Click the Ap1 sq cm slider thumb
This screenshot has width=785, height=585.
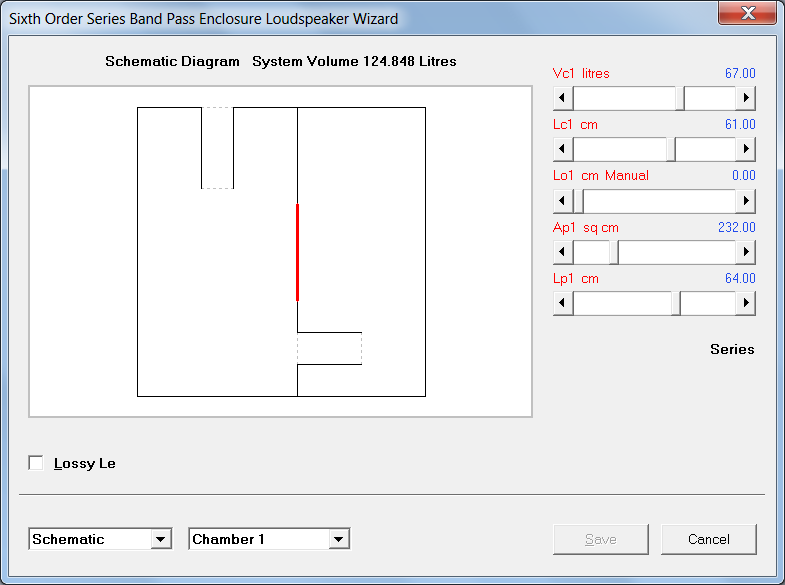[x=614, y=252]
